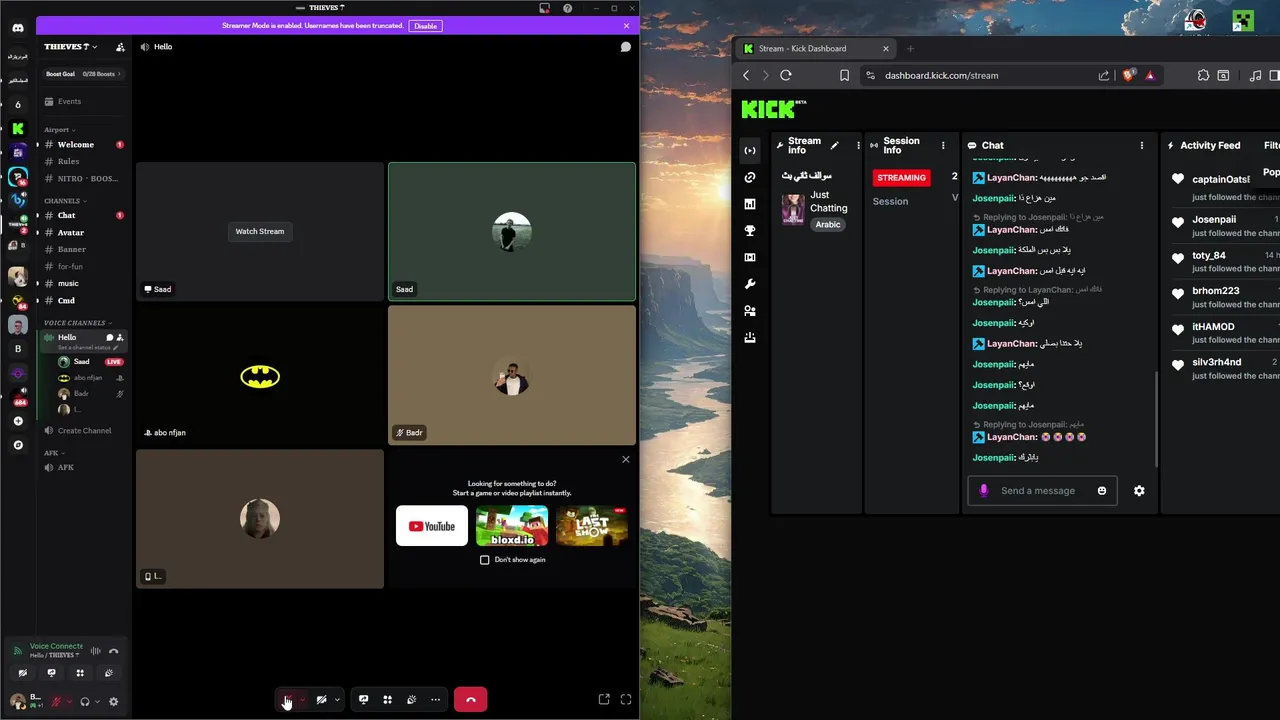Open THIEVES server dropdown menu
The height and width of the screenshot is (720, 1280).
(71, 47)
